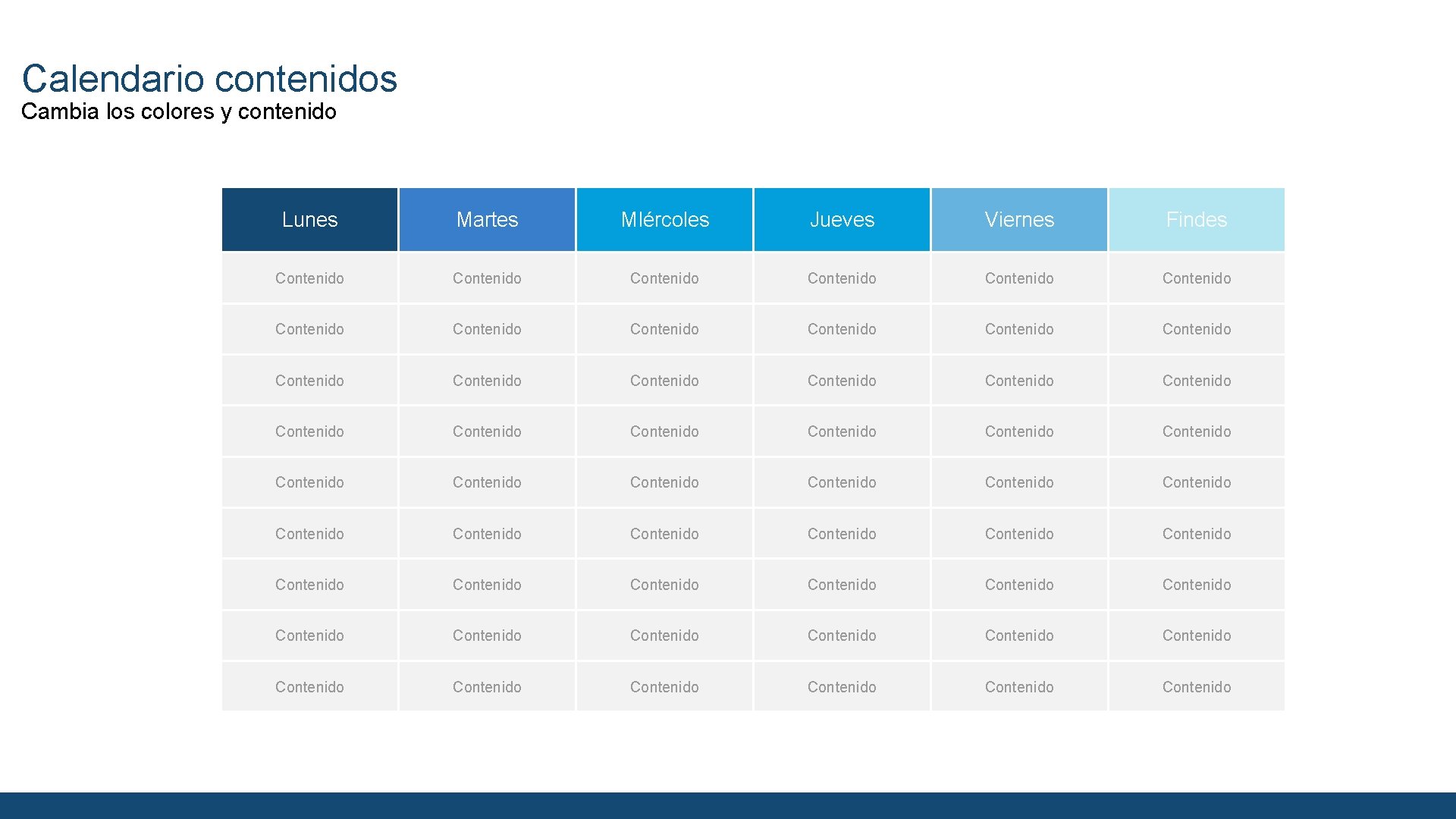Click the Martes column header
Viewport: 1456px width, 819px height.
(x=487, y=220)
